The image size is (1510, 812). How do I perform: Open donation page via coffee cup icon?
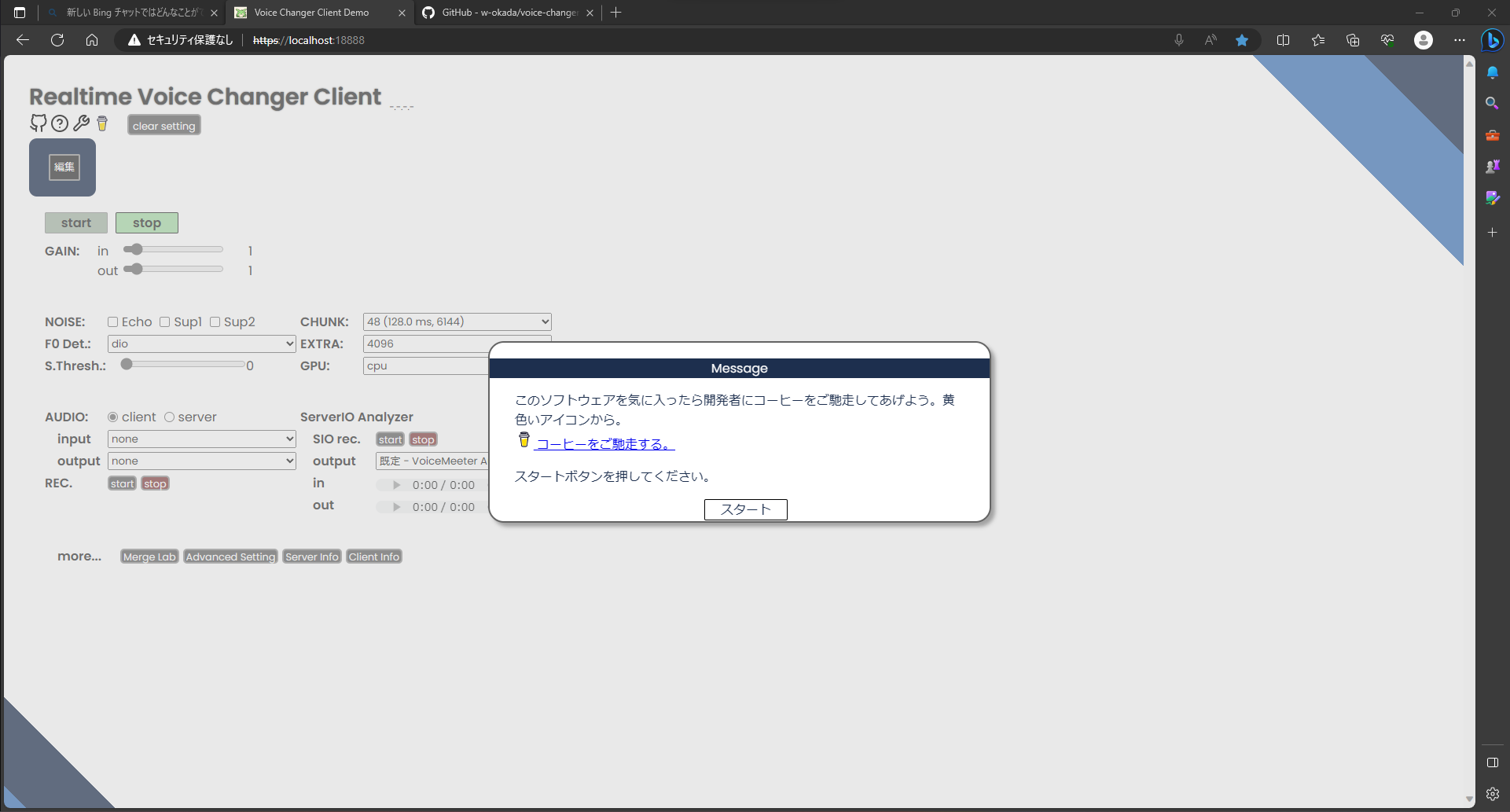point(102,123)
